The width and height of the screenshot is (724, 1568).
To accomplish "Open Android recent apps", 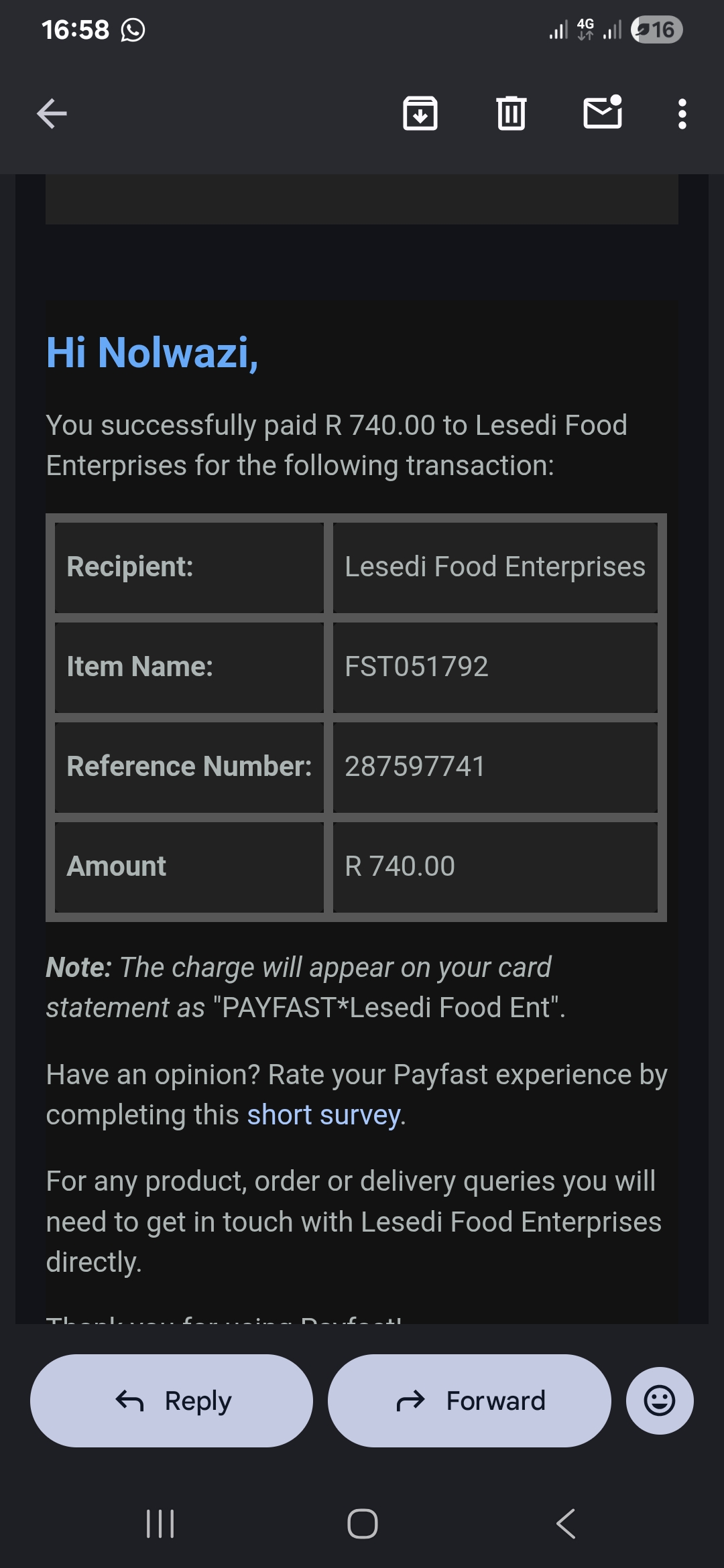I will coord(160,1524).
